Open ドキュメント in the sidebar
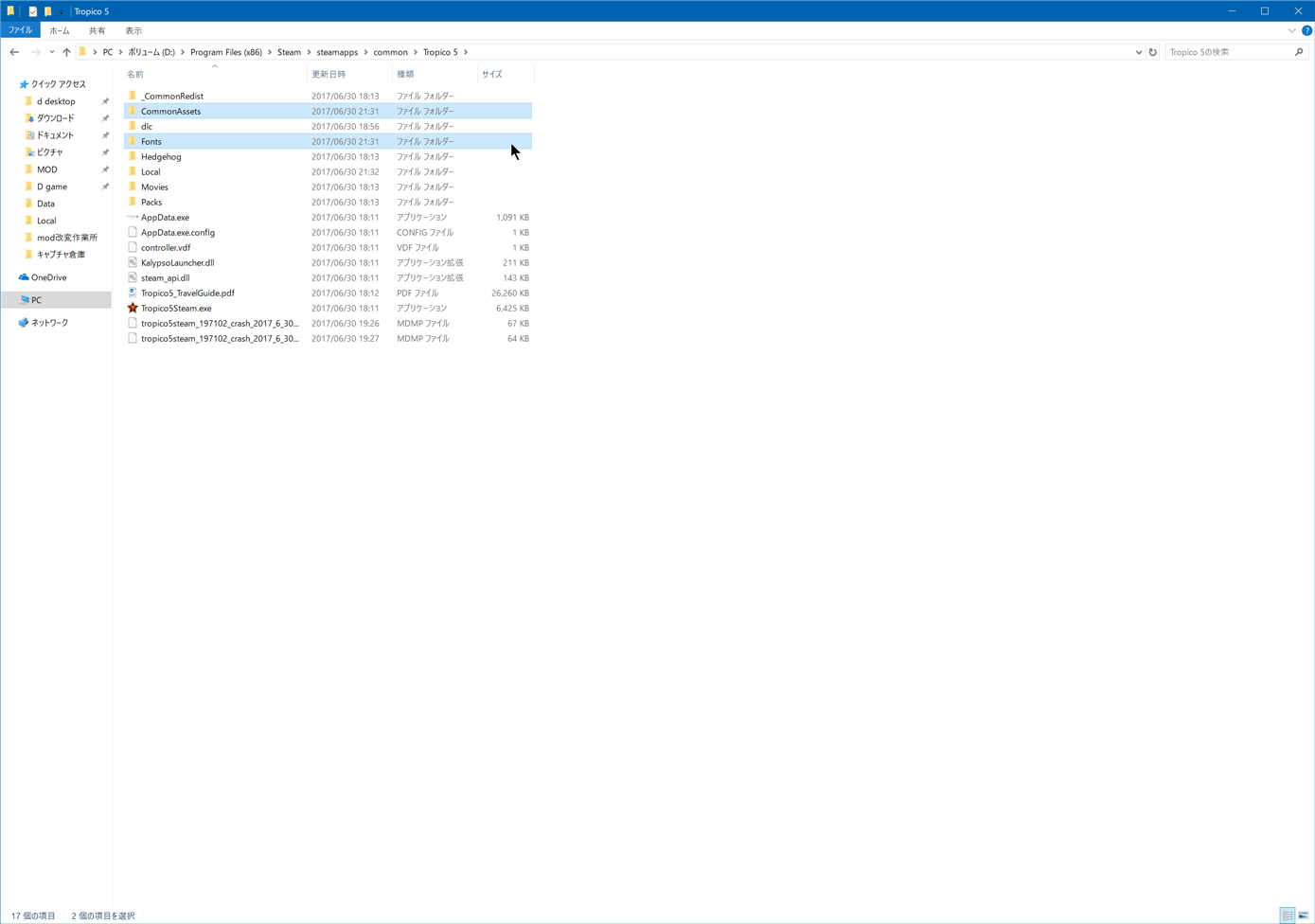 pyautogui.click(x=55, y=135)
